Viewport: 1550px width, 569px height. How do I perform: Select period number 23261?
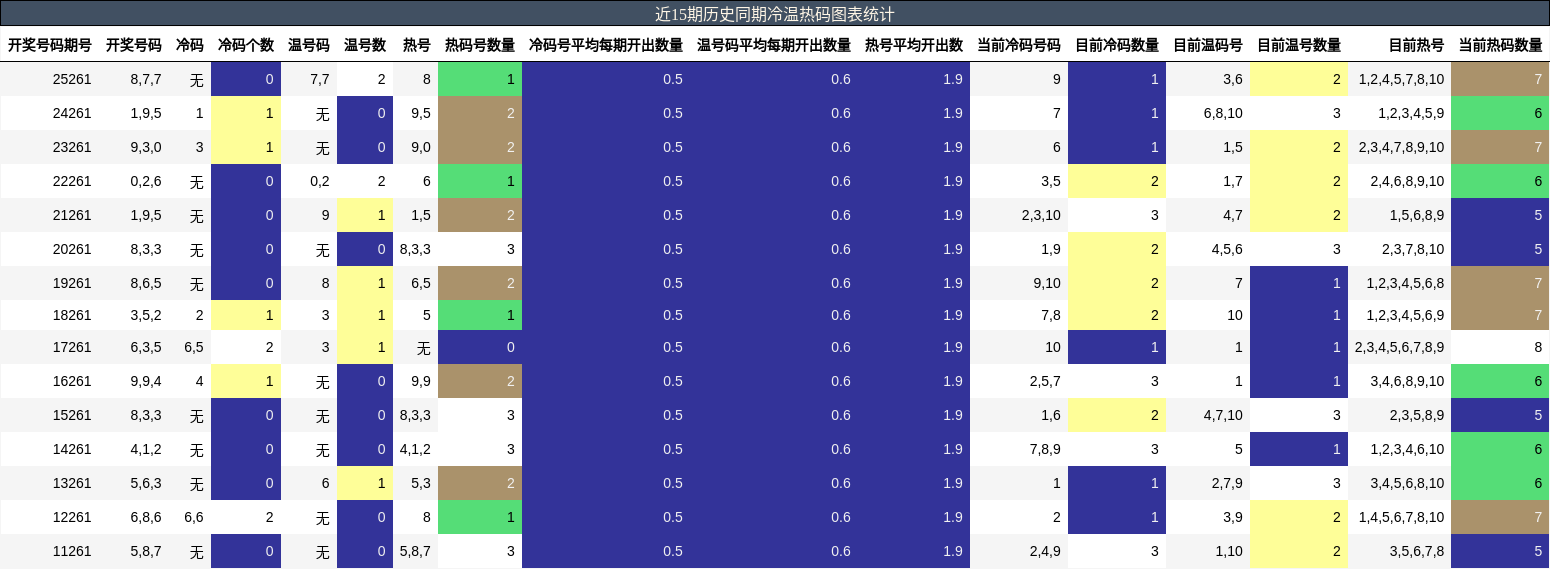(72, 147)
